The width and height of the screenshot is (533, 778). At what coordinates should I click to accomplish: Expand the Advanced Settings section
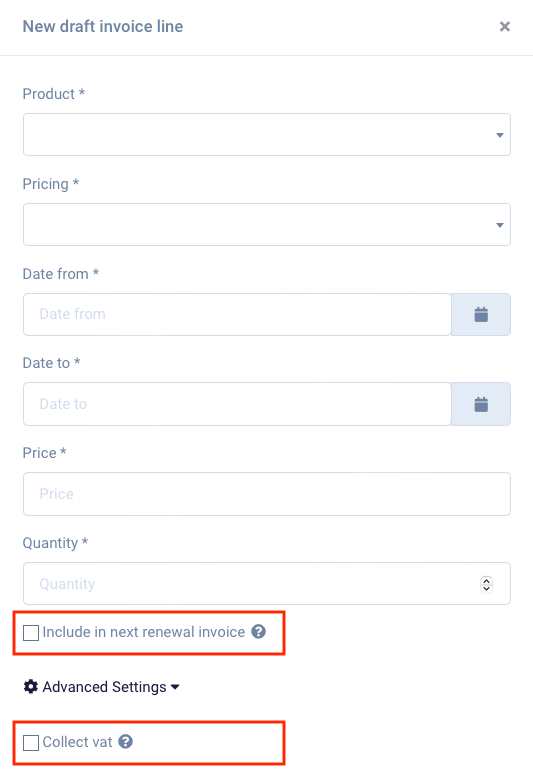(101, 687)
